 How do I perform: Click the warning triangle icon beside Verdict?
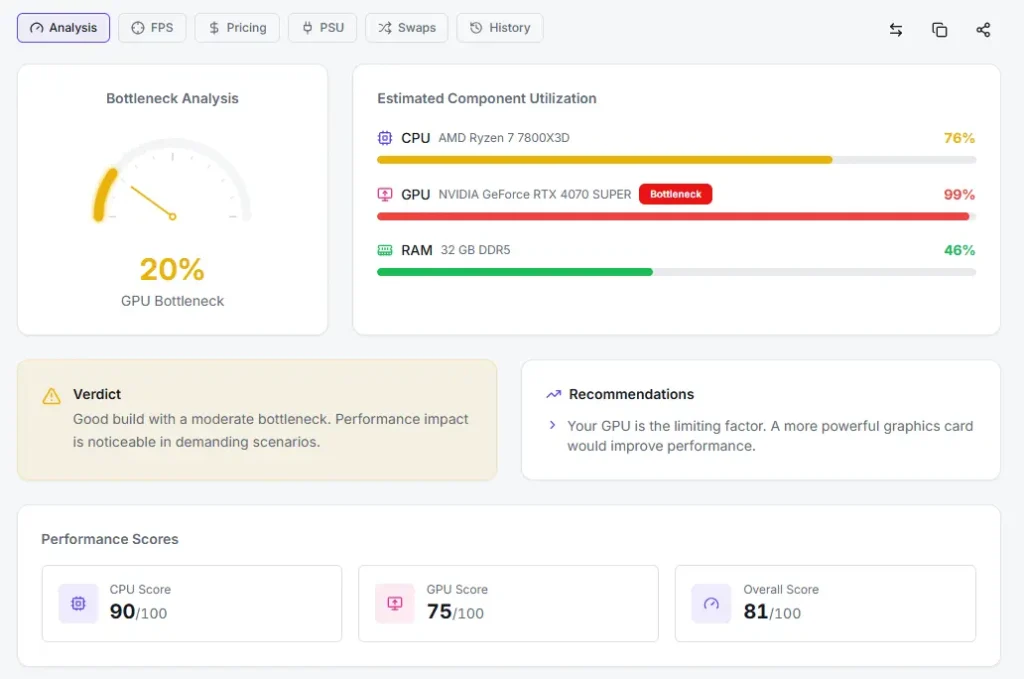pos(51,396)
